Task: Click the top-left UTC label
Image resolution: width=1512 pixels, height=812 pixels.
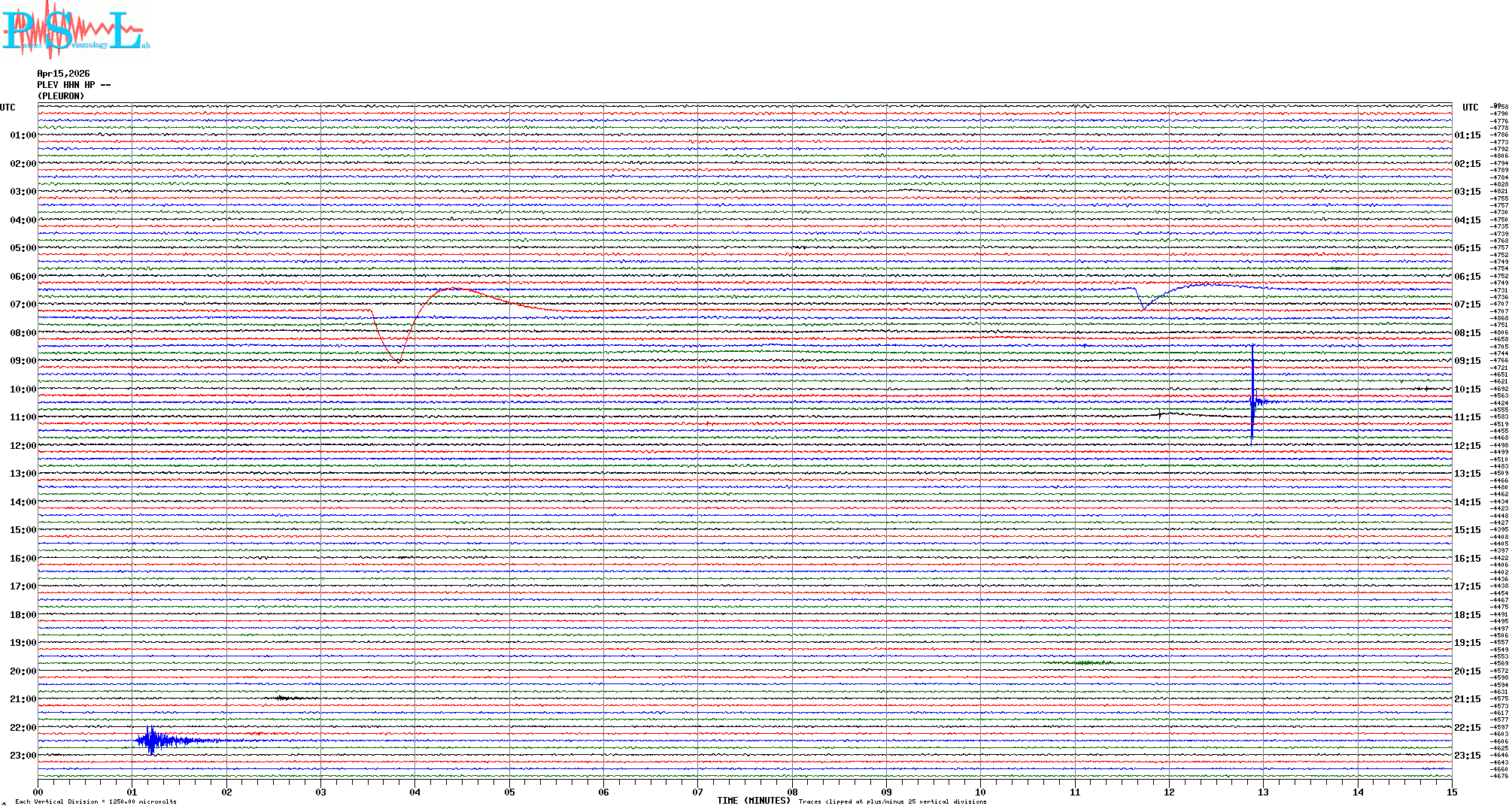Action: pyautogui.click(x=8, y=108)
